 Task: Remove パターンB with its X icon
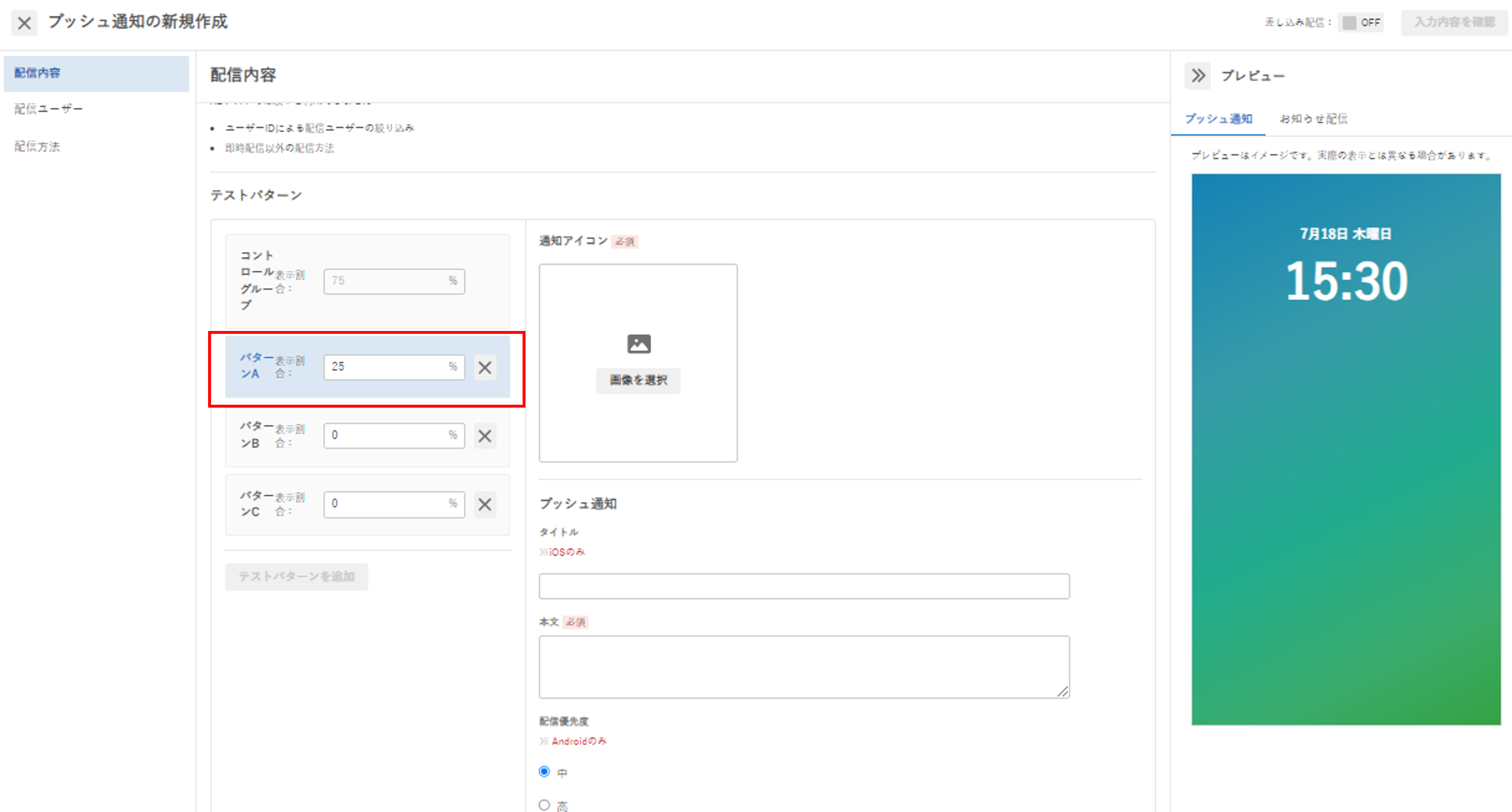tap(485, 436)
